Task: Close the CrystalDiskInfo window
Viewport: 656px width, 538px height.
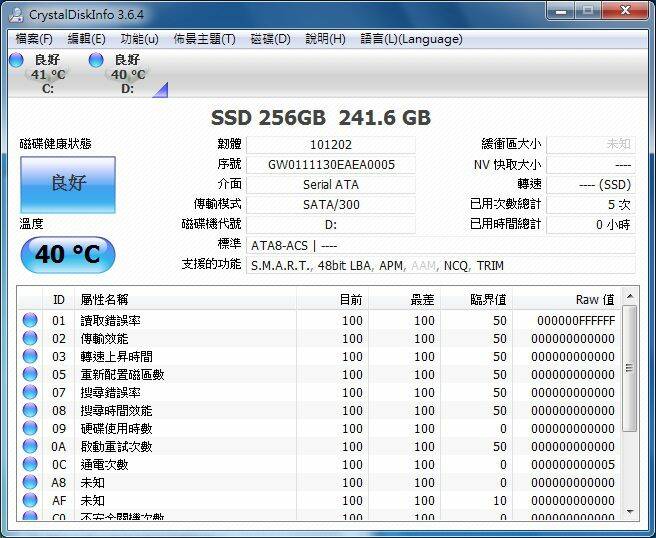Action: click(625, 11)
